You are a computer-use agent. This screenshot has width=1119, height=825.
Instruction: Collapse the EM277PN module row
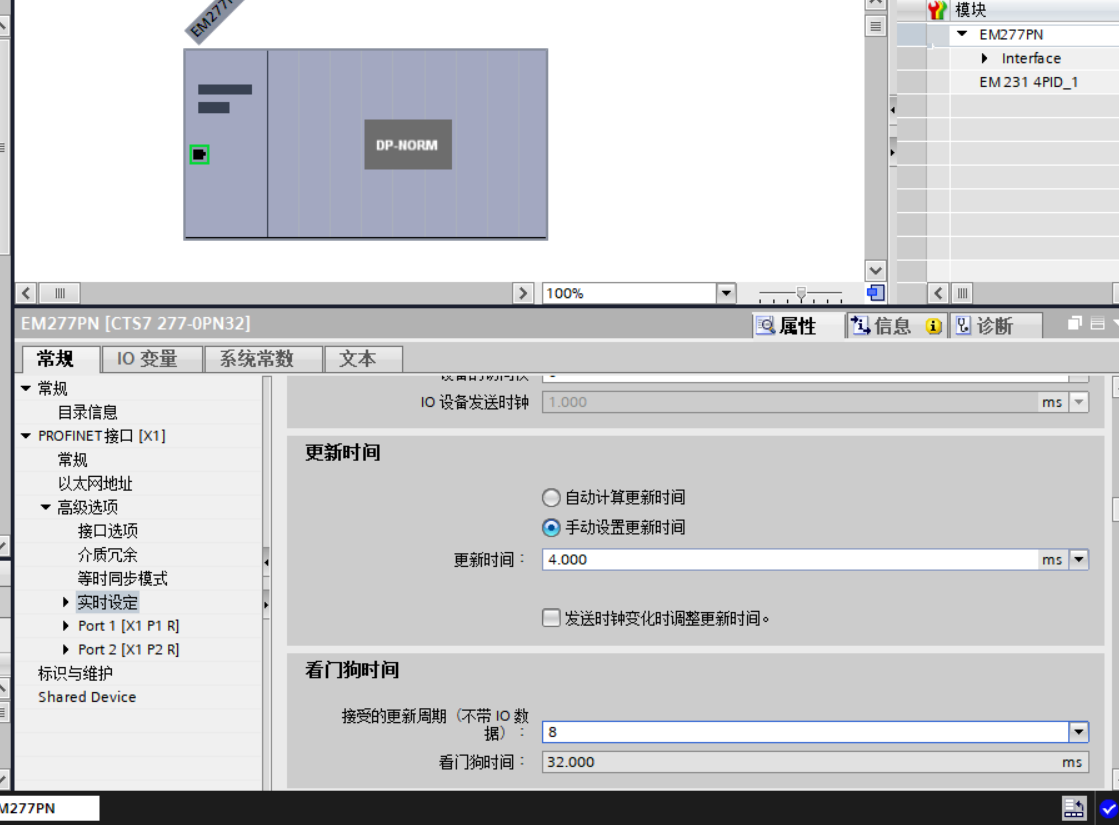click(962, 34)
